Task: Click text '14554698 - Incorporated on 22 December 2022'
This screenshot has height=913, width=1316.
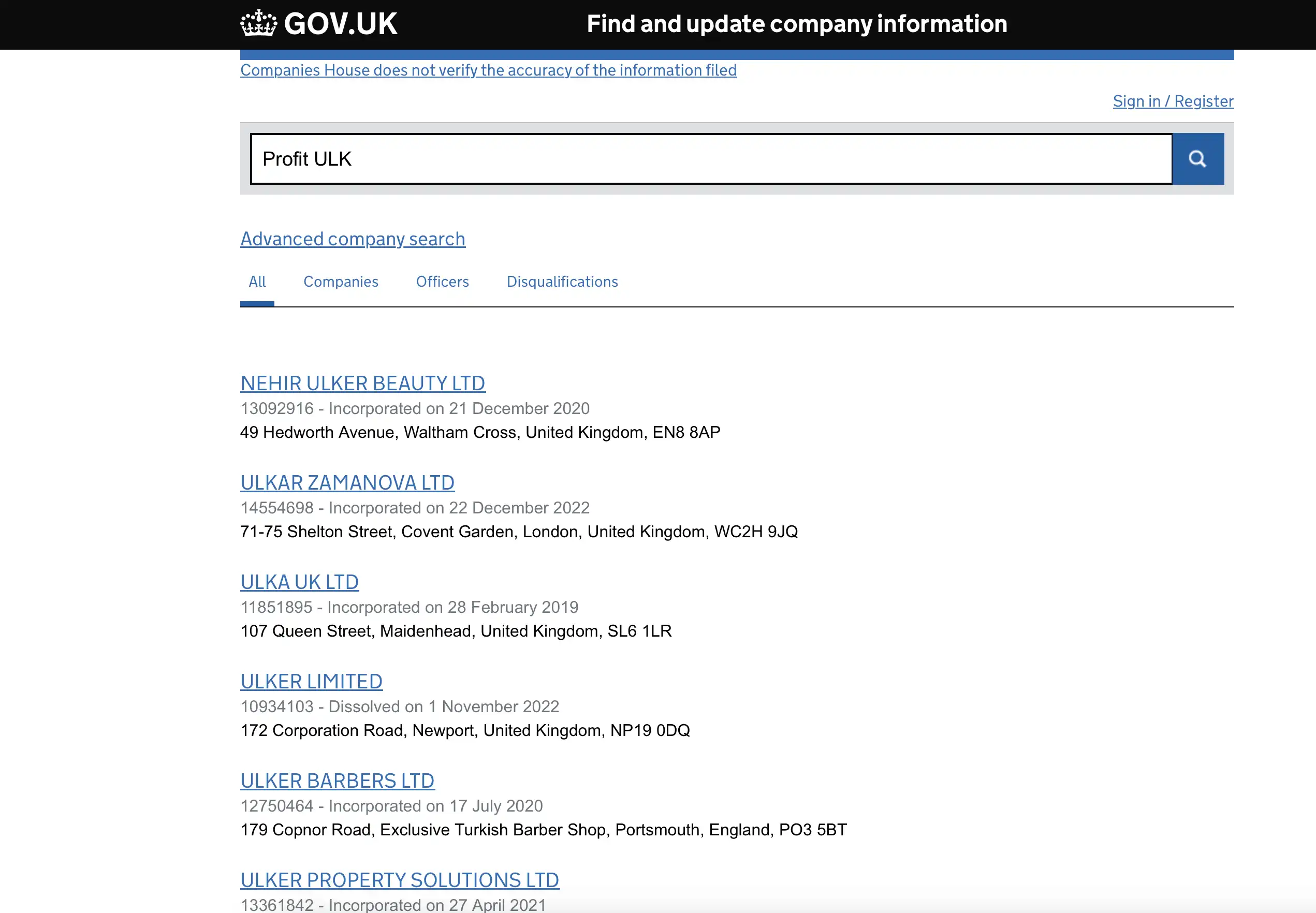Action: (415, 508)
